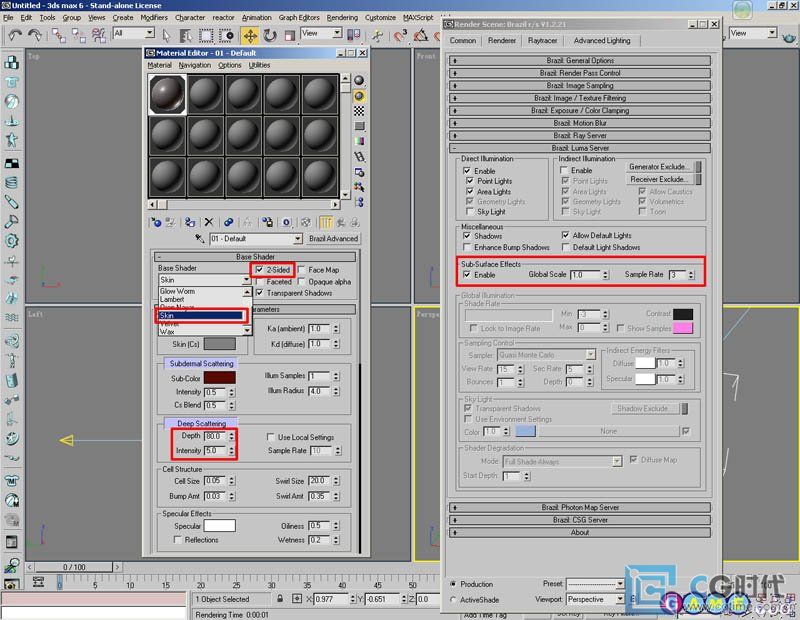Enable Use Local Settings checkbox
Screen dimensions: 800x620
[271, 437]
